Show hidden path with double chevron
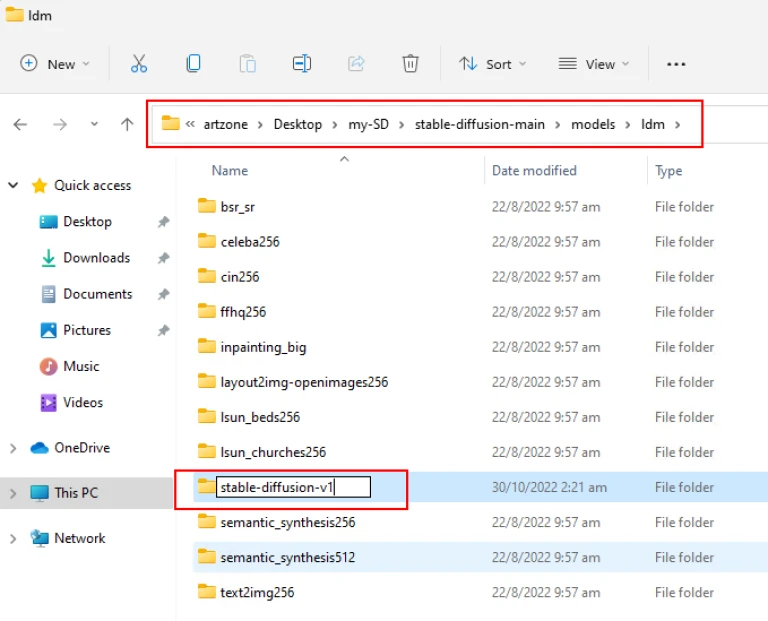The width and height of the screenshot is (768, 621). (x=190, y=124)
